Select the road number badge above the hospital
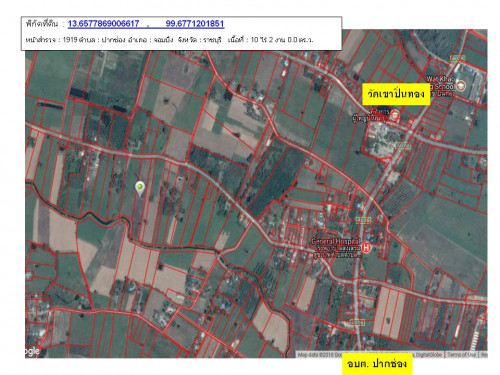Image resolution: width=500 pixels, height=375 pixels. (x=363, y=220)
